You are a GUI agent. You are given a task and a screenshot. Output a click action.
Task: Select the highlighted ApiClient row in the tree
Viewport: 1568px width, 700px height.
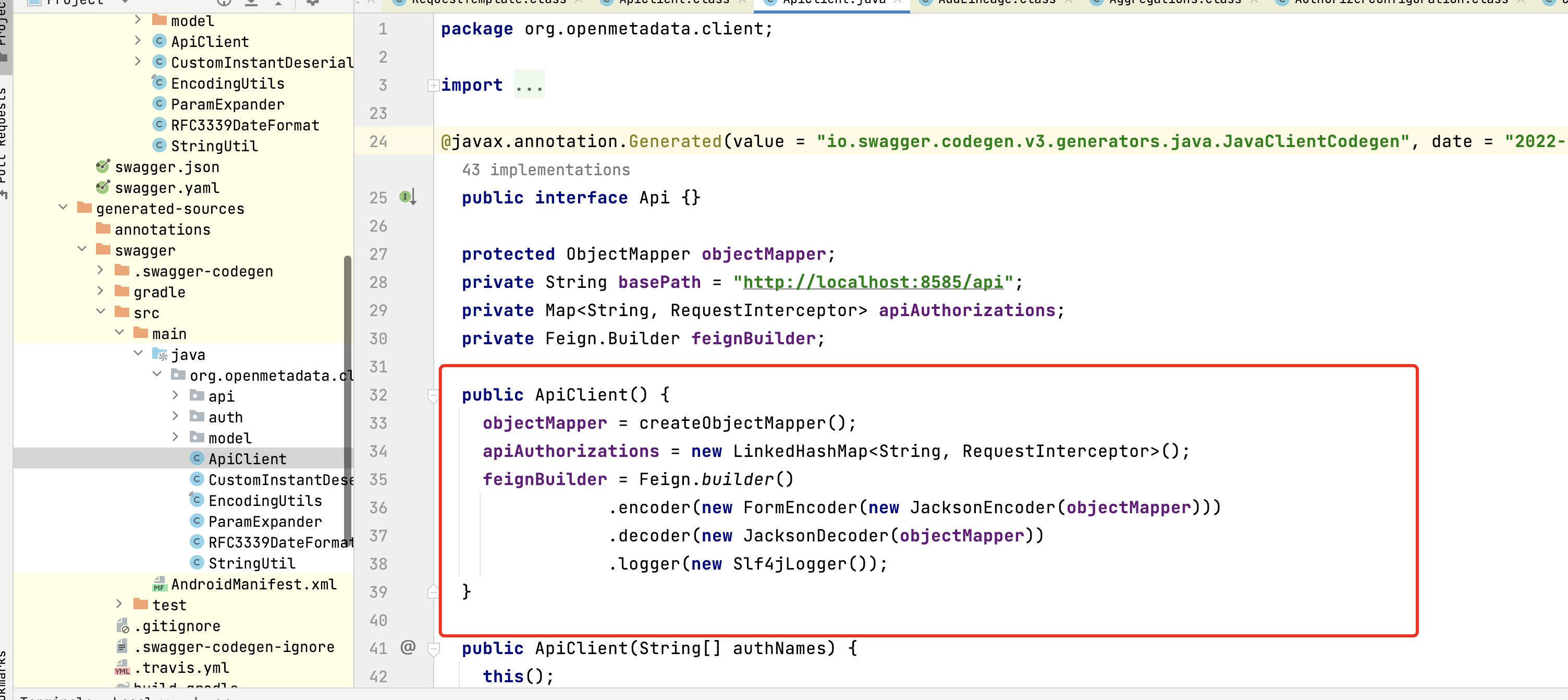coord(182,458)
